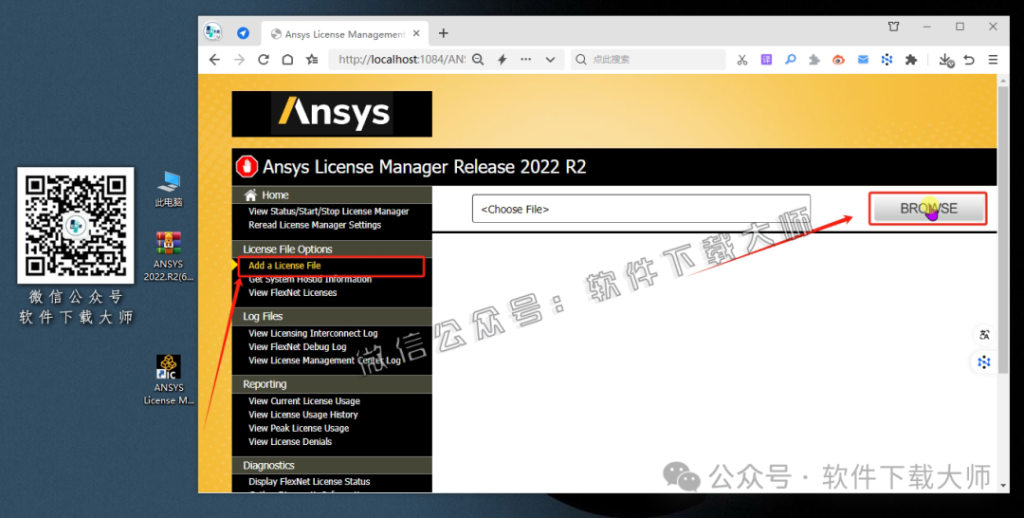Open View FlexNet Licenses
Image resolution: width=1024 pixels, height=518 pixels.
293,293
